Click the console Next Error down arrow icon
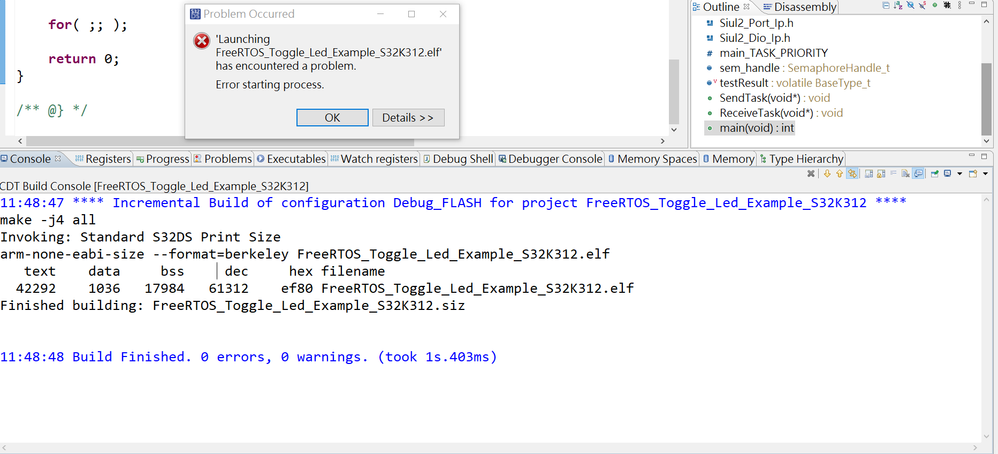The image size is (998, 454). 827,174
